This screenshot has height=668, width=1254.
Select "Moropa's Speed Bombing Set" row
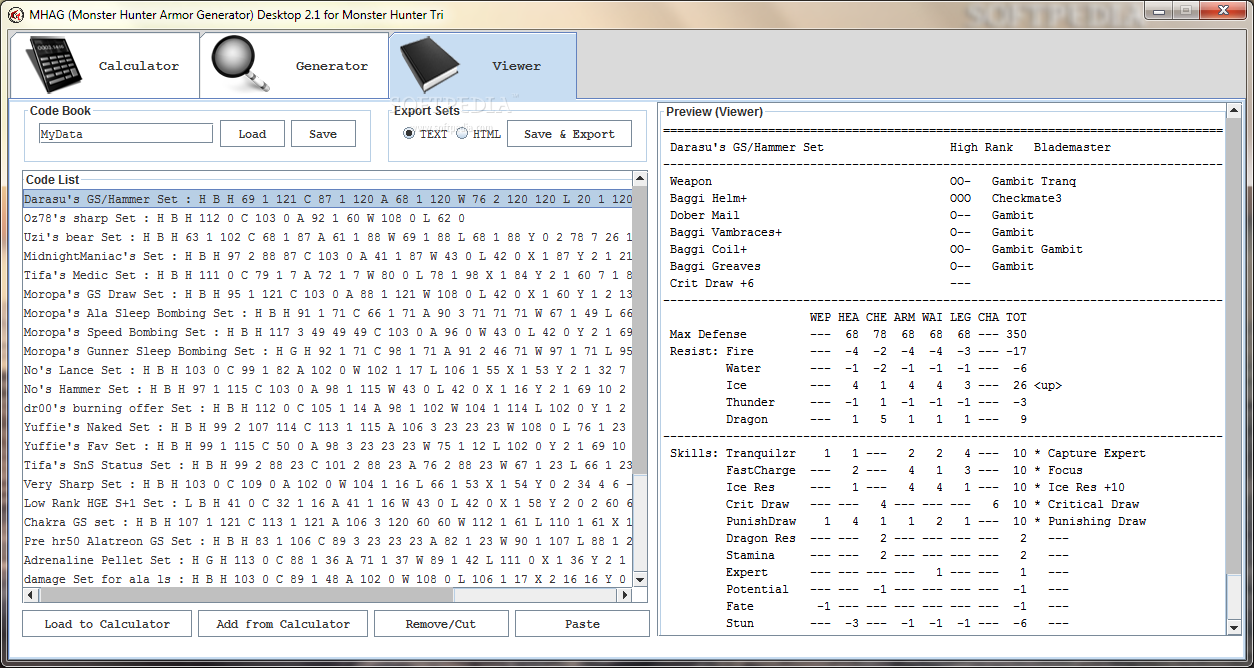point(328,332)
